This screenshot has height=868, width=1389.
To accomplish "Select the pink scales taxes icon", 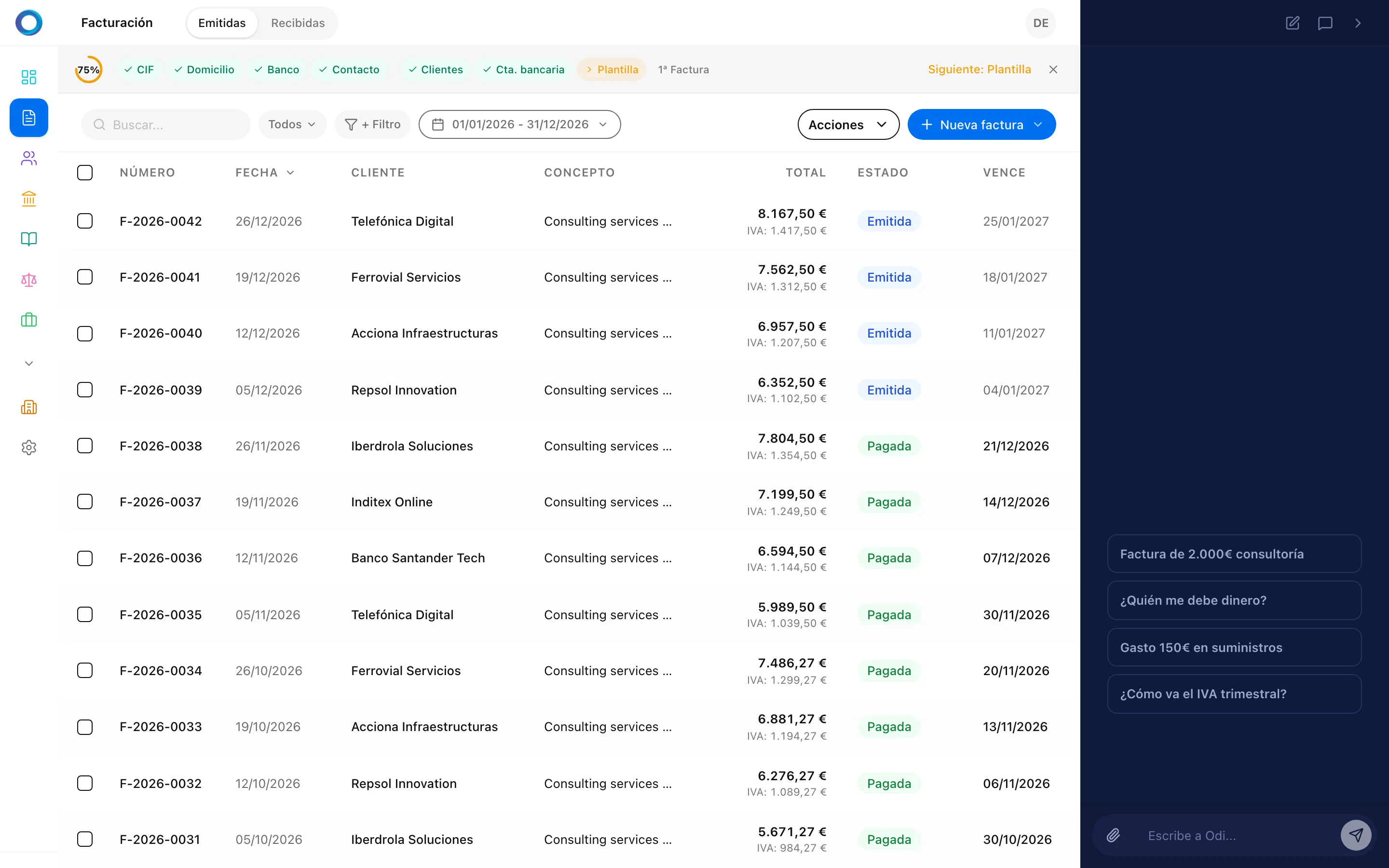I will tap(28, 280).
